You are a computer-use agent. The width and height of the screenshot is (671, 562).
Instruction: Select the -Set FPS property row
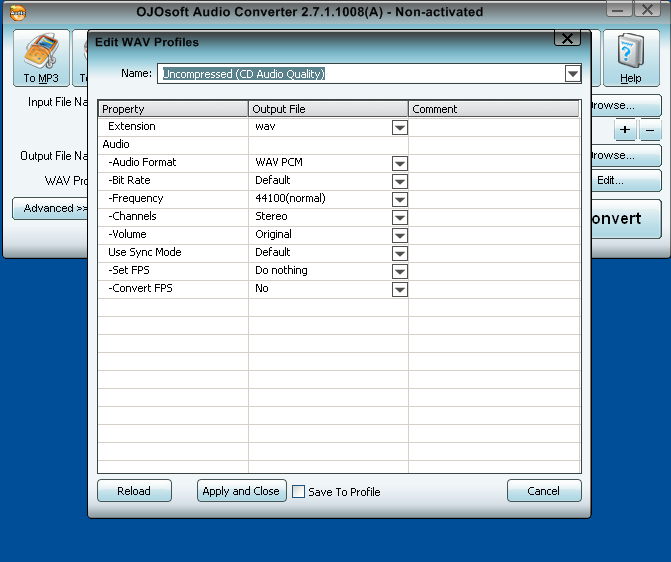coord(339,271)
